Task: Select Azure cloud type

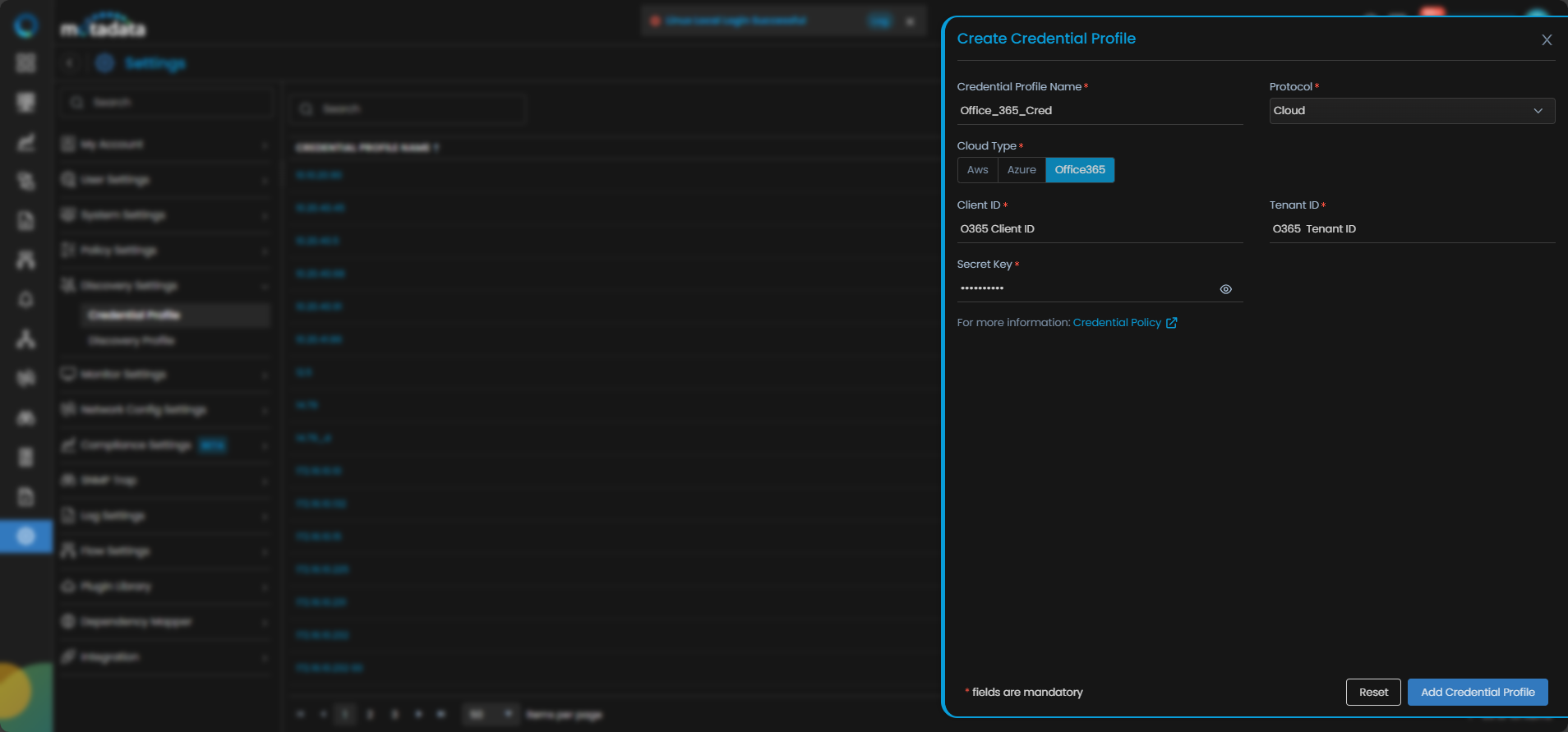Action: coord(1022,170)
